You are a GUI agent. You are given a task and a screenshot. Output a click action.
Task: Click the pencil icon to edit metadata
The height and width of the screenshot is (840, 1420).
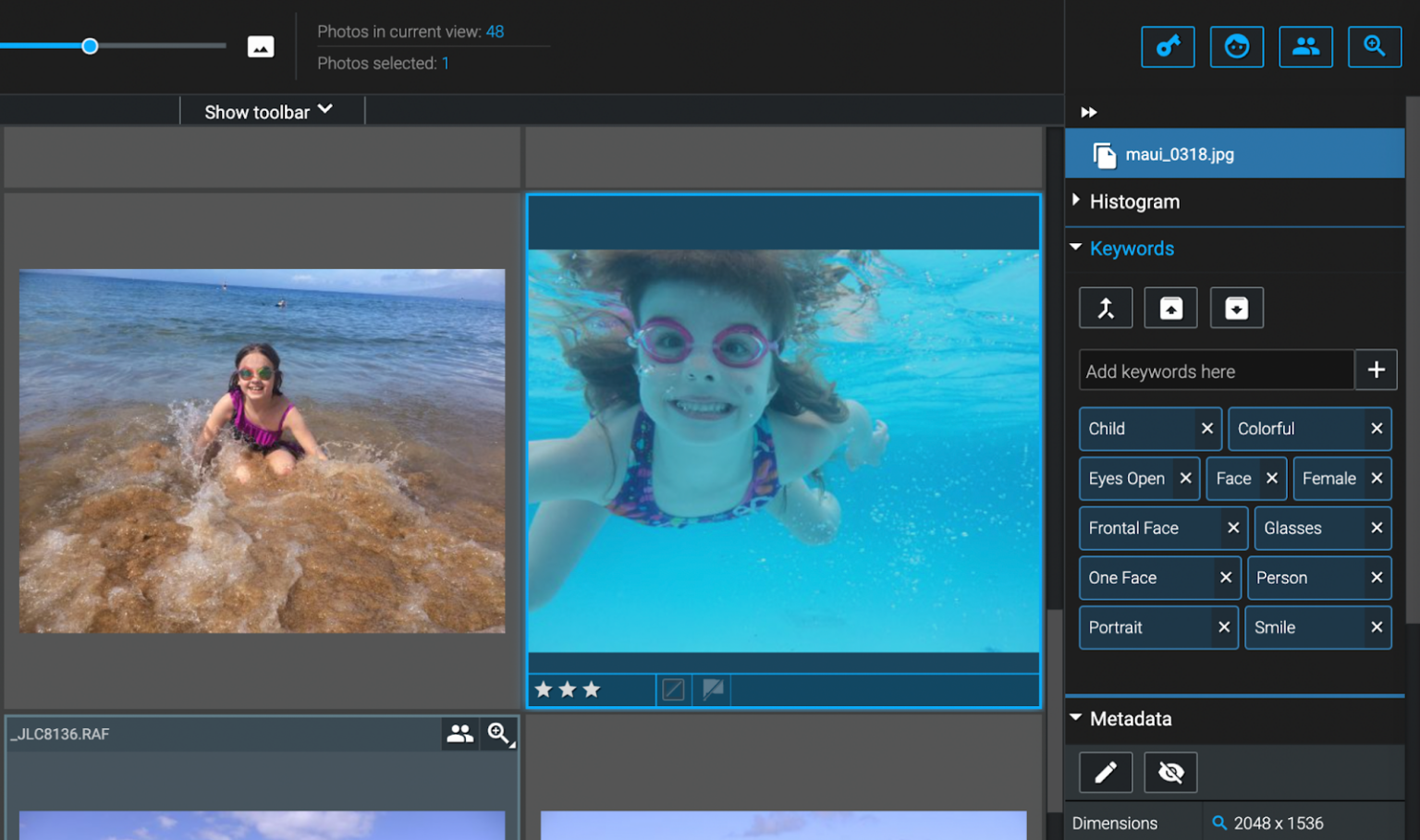(1106, 773)
